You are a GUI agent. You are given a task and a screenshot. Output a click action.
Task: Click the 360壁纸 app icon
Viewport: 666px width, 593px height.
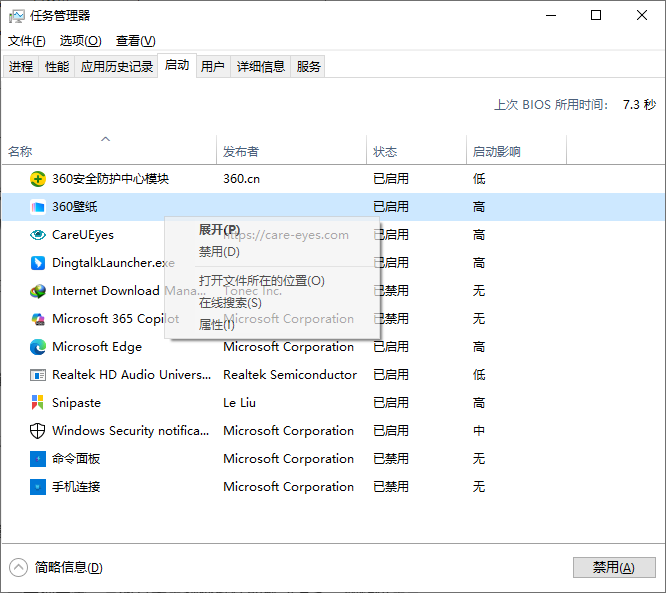point(38,207)
